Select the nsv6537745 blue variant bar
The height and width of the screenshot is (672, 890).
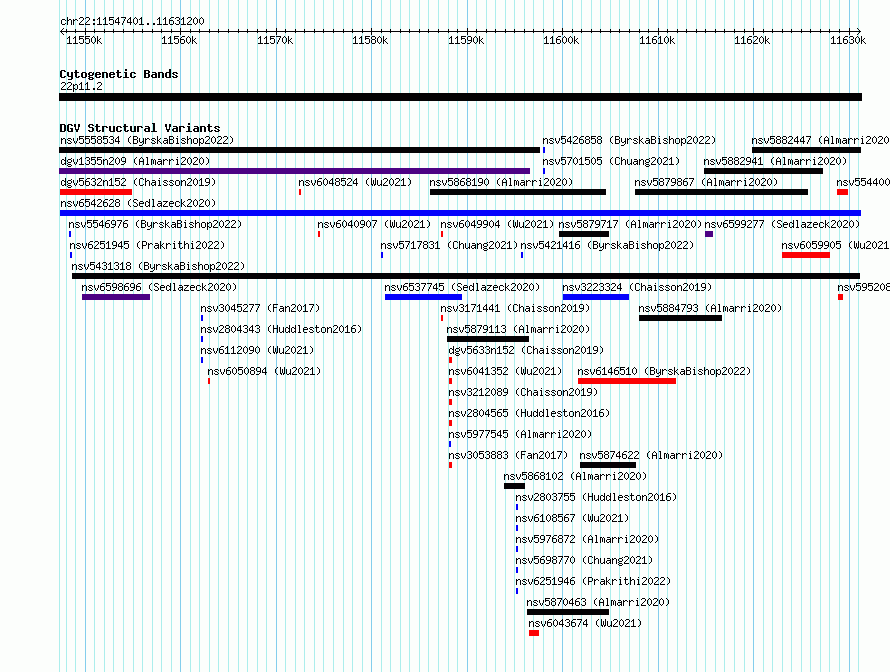423,297
